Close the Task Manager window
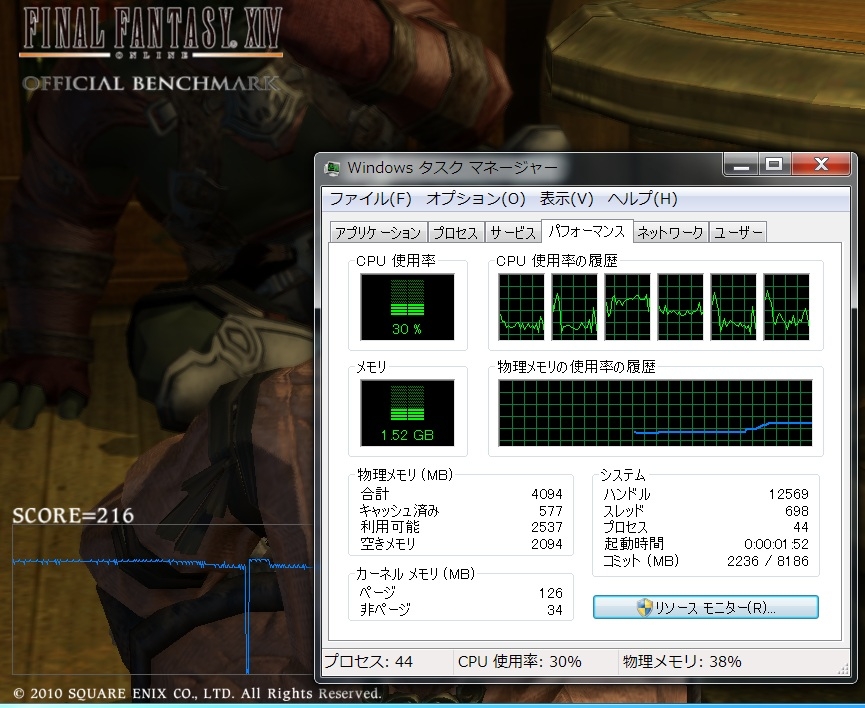Viewport: 865px width, 708px height. (x=821, y=164)
